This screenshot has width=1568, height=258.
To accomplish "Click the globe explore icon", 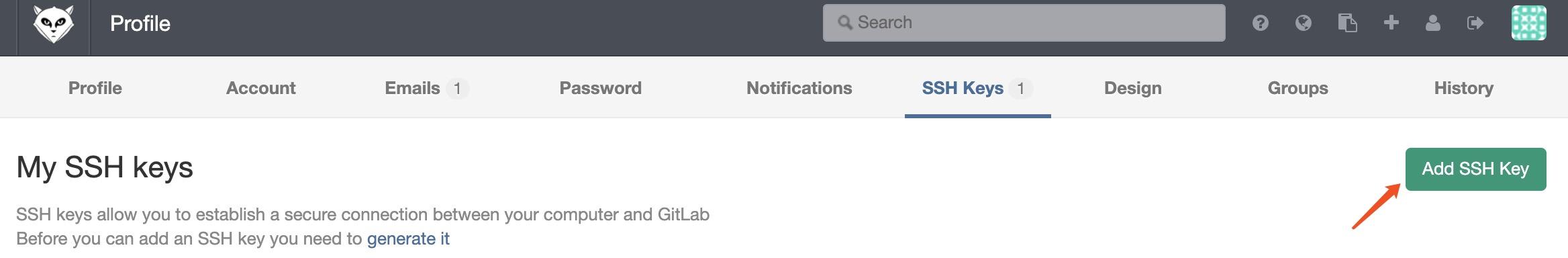I will click(x=1304, y=24).
